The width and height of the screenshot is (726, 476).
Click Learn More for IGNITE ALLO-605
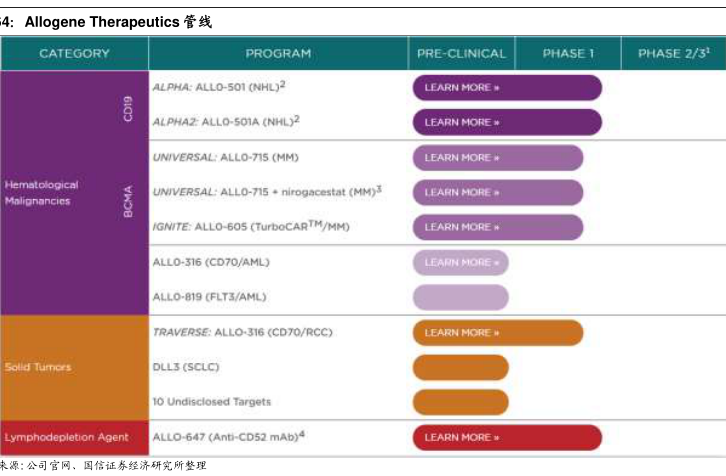click(x=462, y=227)
